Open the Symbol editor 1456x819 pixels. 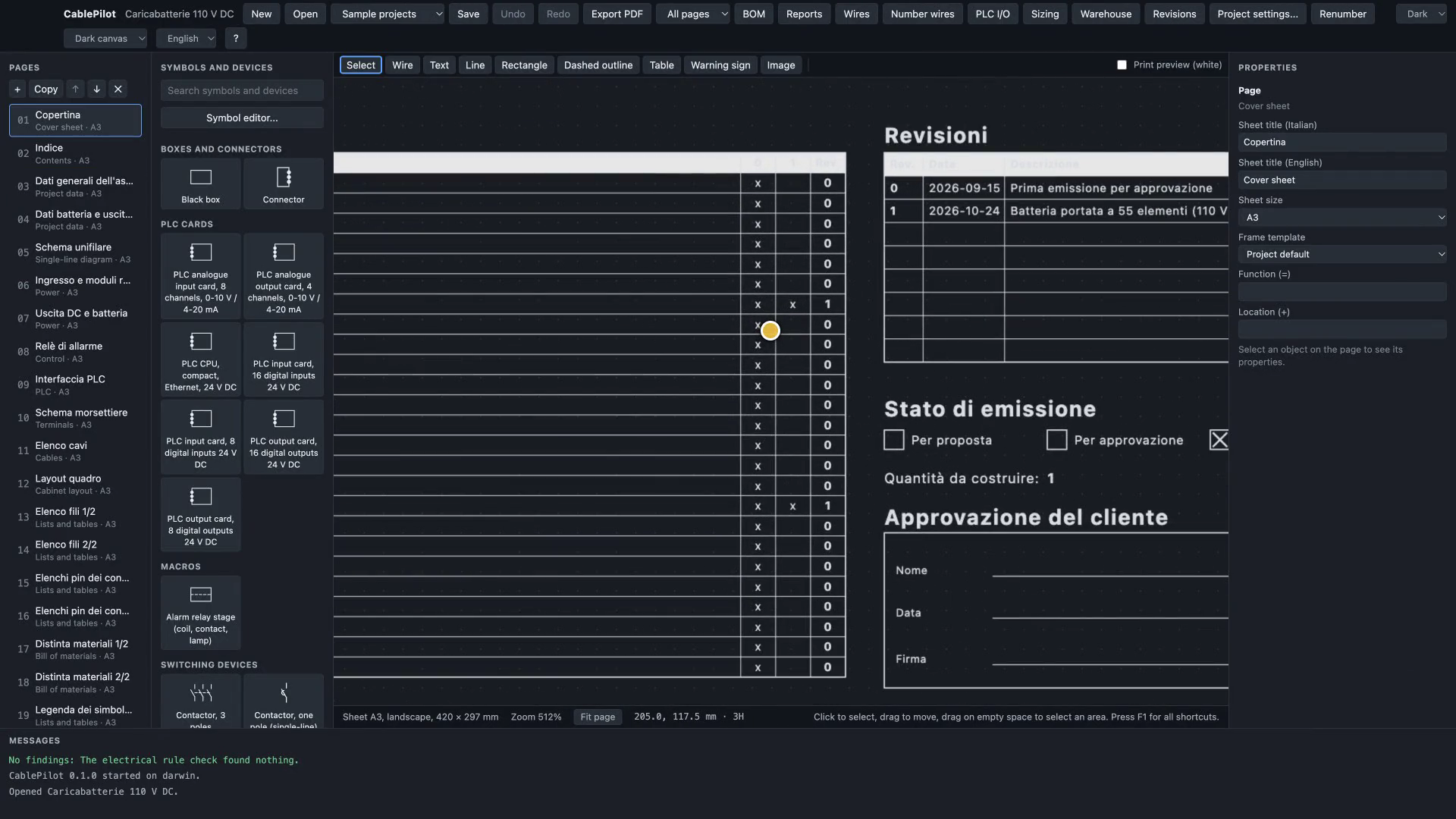point(242,118)
